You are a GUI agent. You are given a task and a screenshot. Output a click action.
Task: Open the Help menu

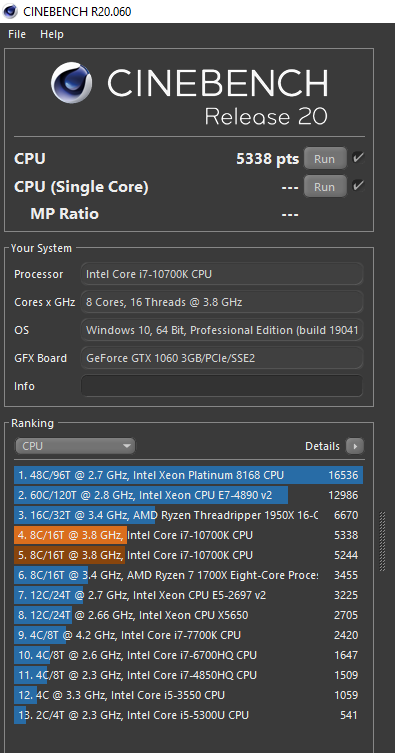52,34
